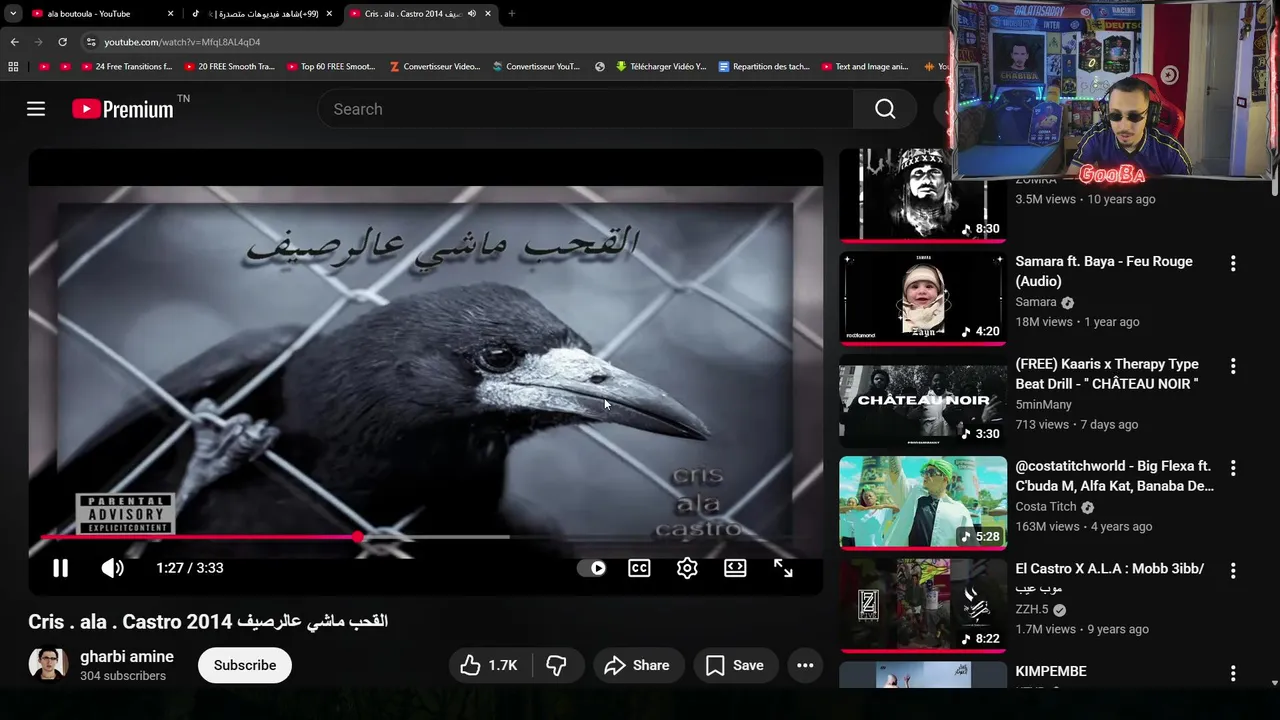Switch to the TikTok browser tab
Screen dimensions: 1280x720
[x=260, y=14]
